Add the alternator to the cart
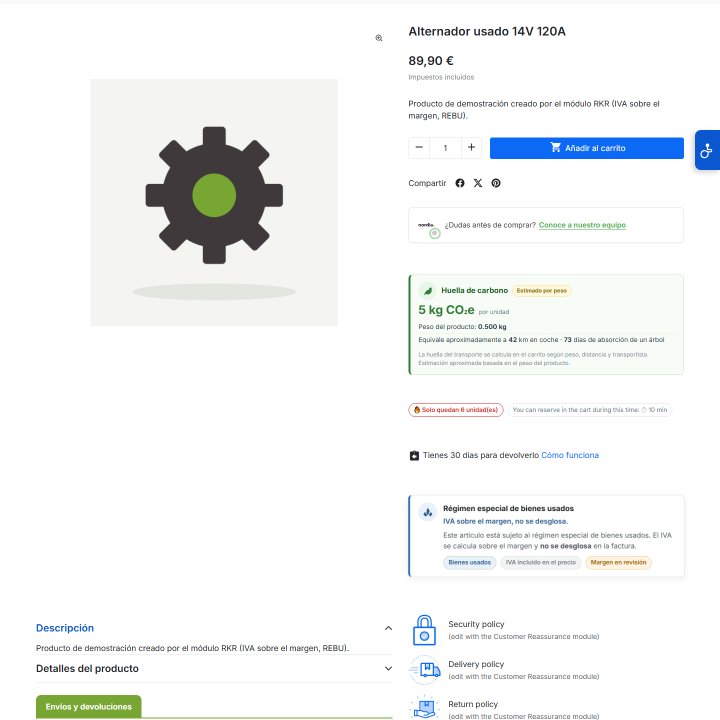The height and width of the screenshot is (720, 720). coord(586,148)
